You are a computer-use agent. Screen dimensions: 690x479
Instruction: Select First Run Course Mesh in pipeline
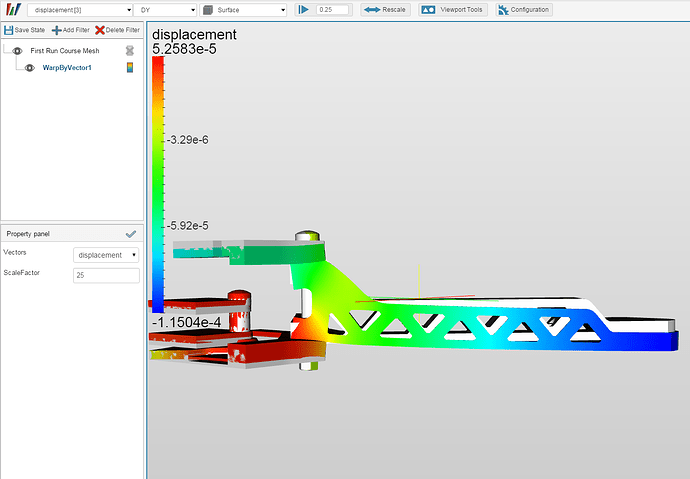click(x=65, y=51)
